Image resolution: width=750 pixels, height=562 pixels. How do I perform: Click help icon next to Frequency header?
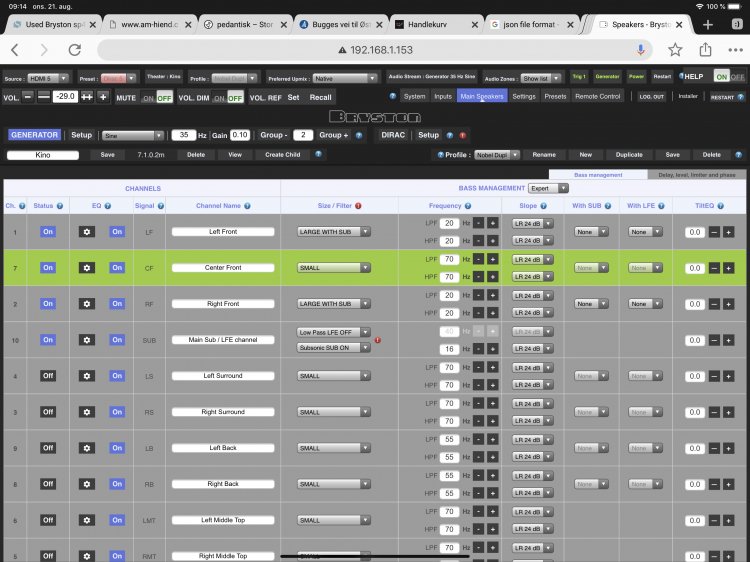click(468, 206)
